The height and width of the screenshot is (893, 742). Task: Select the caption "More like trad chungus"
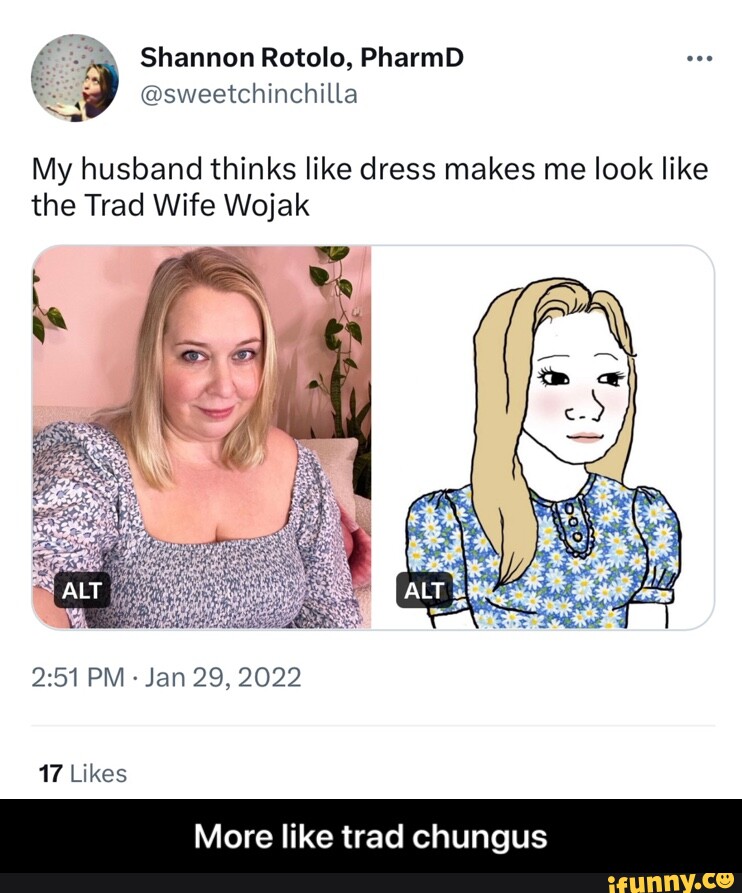(371, 837)
